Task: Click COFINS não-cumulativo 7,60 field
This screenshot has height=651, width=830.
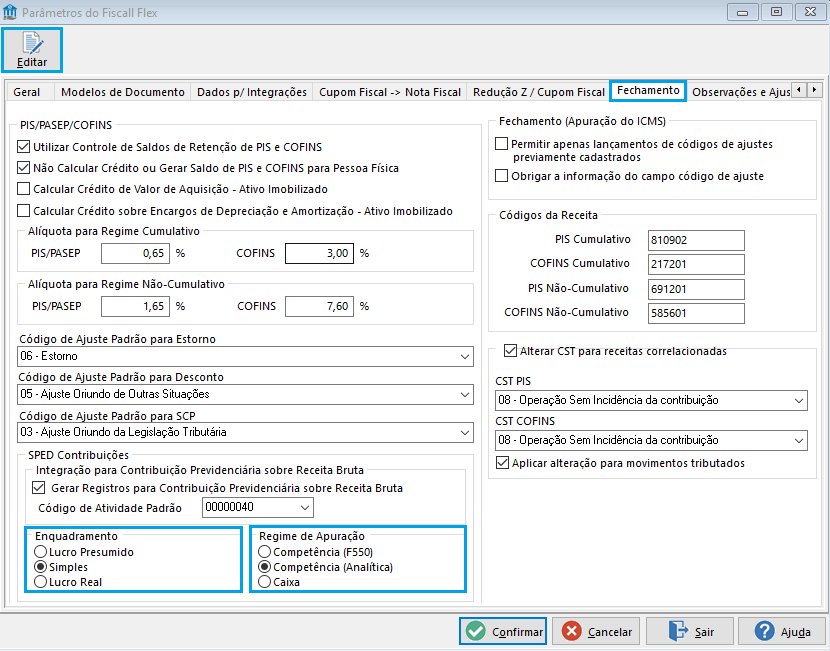Action: pos(319,306)
